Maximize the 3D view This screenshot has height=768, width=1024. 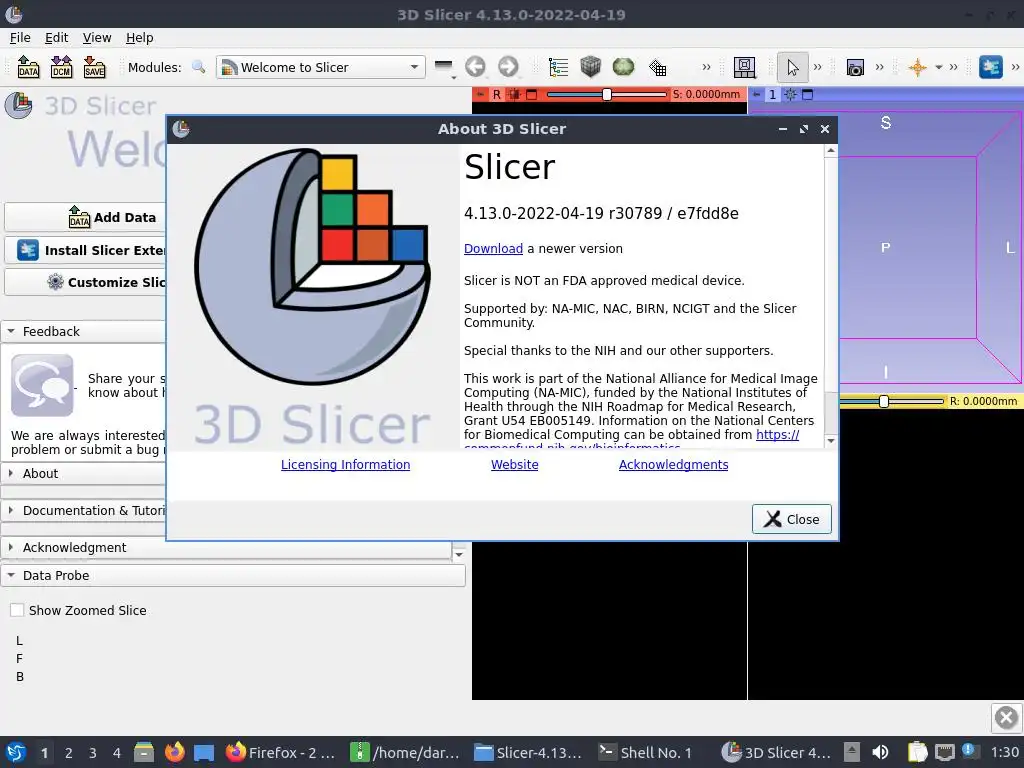tap(808, 94)
